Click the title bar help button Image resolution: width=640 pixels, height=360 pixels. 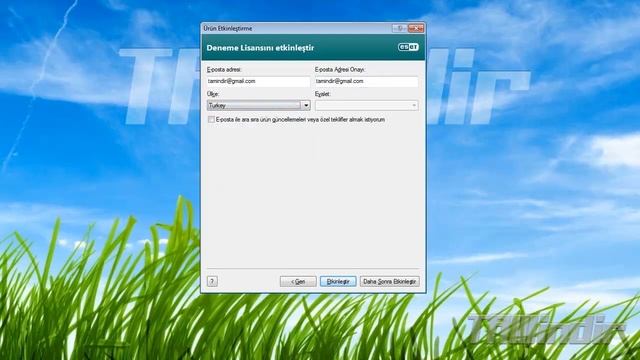point(400,28)
